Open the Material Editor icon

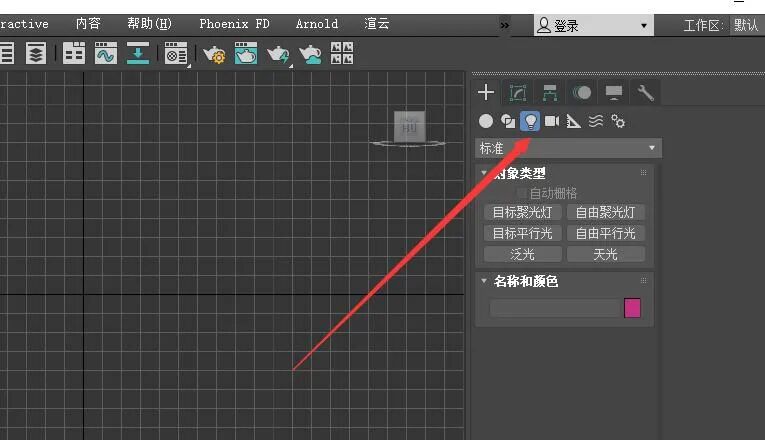coord(176,53)
